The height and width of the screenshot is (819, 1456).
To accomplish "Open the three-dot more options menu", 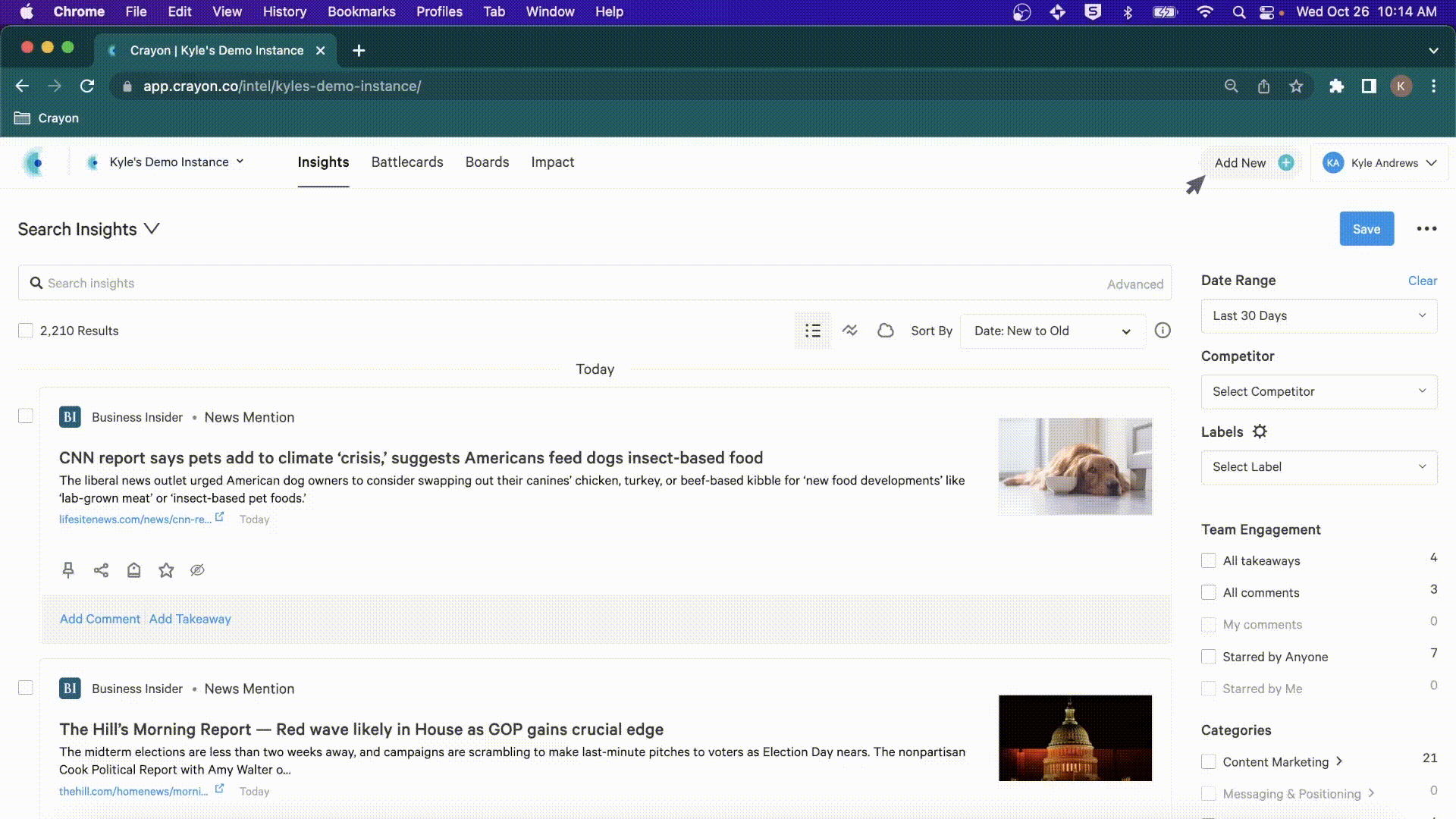I will (1426, 229).
